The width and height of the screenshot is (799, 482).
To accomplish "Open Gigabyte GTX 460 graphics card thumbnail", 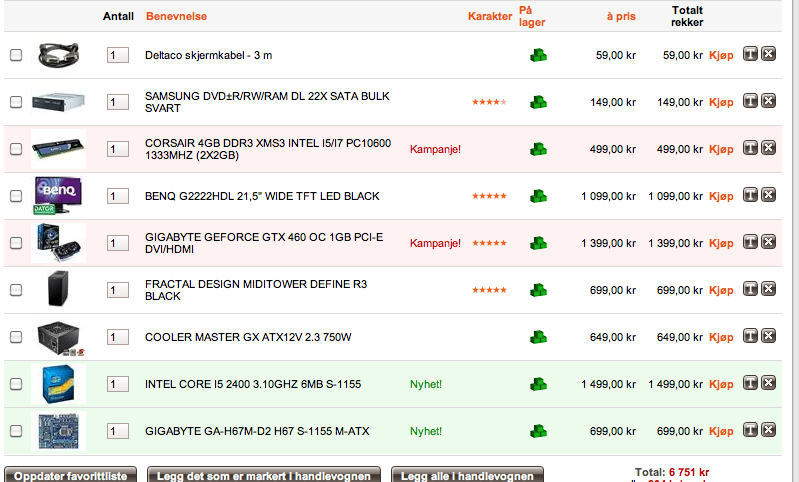I will click(58, 243).
